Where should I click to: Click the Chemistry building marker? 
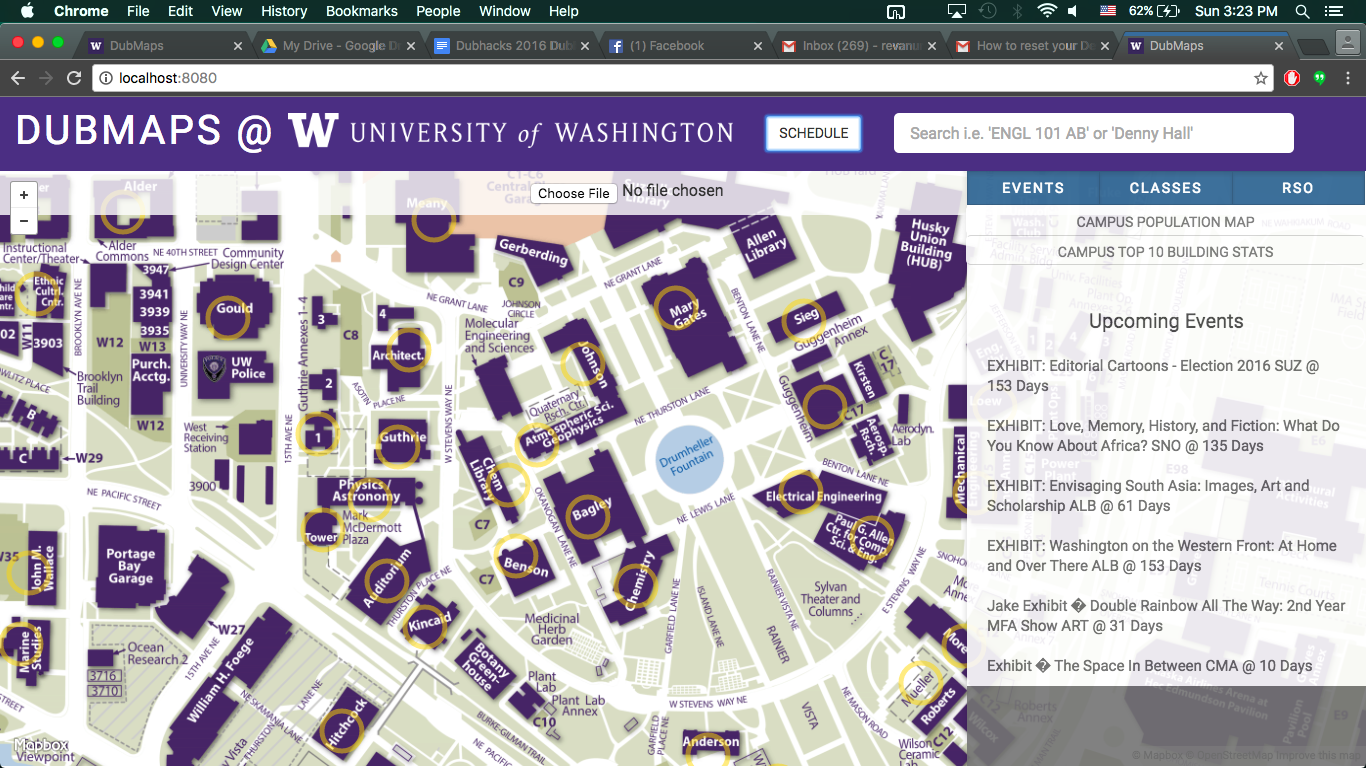(634, 586)
